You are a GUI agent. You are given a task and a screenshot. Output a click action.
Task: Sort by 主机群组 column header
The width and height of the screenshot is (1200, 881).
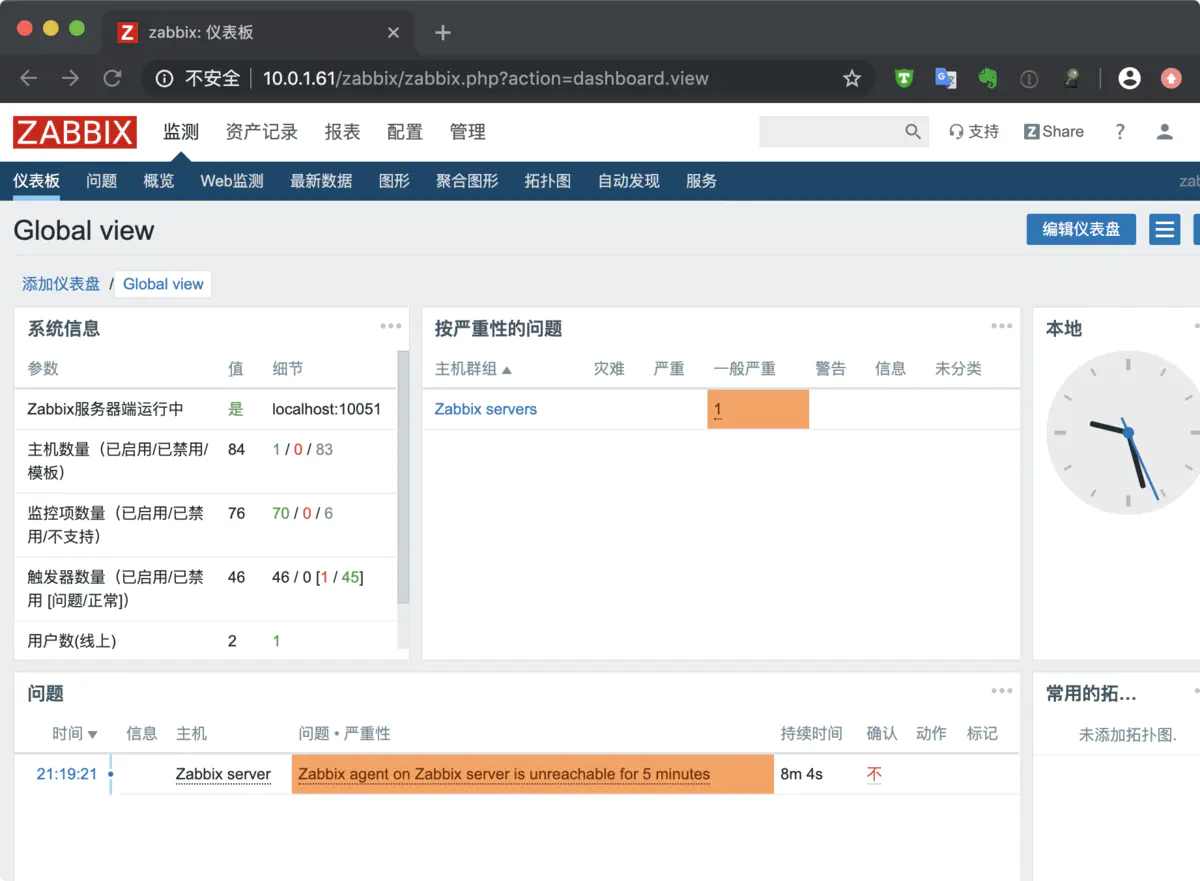(473, 369)
